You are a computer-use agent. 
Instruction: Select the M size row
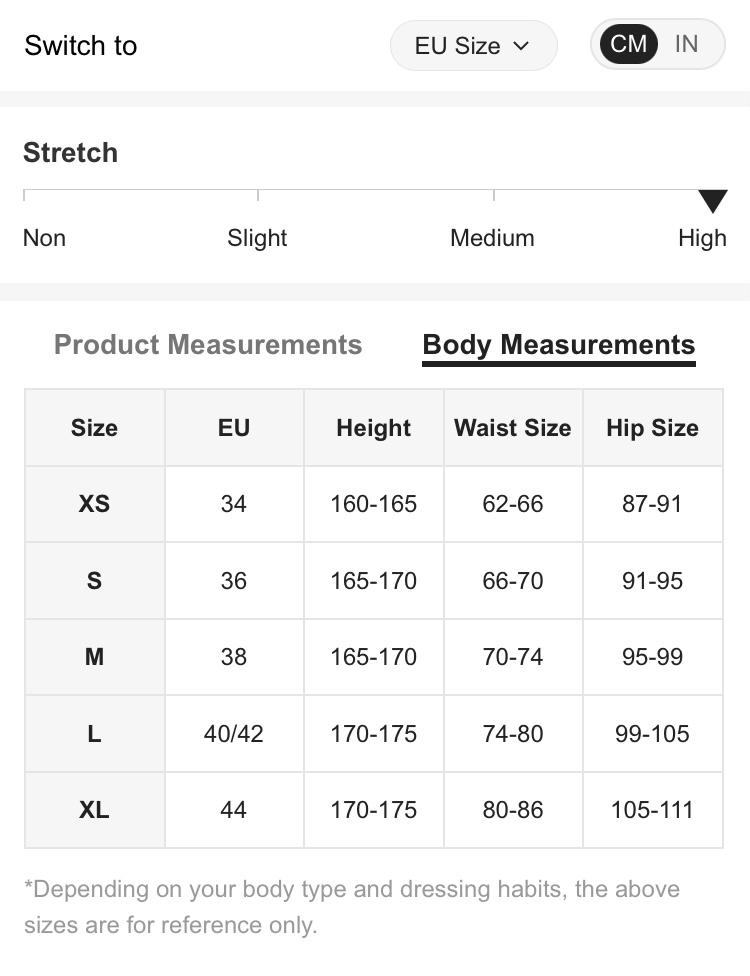click(x=94, y=657)
